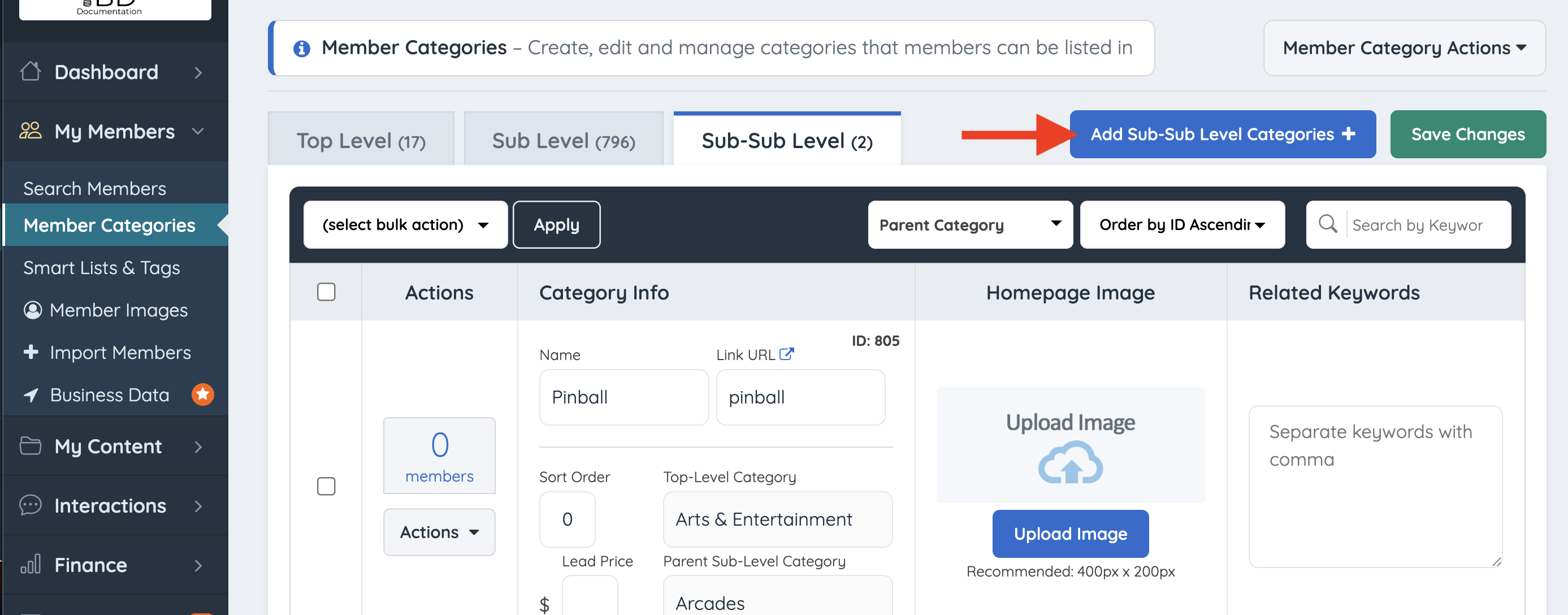
Task: Switch to the Sub Level tab
Action: click(563, 141)
